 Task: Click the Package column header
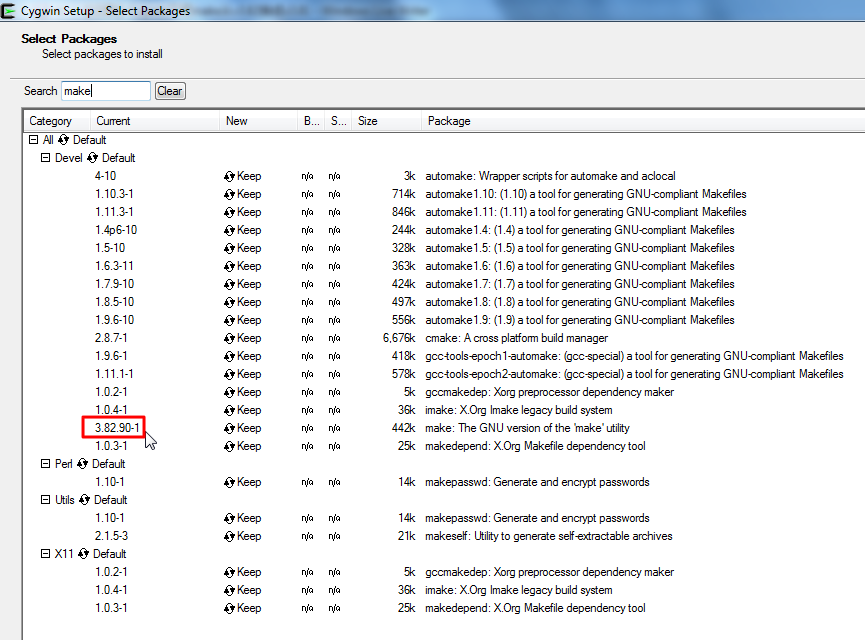(643, 121)
